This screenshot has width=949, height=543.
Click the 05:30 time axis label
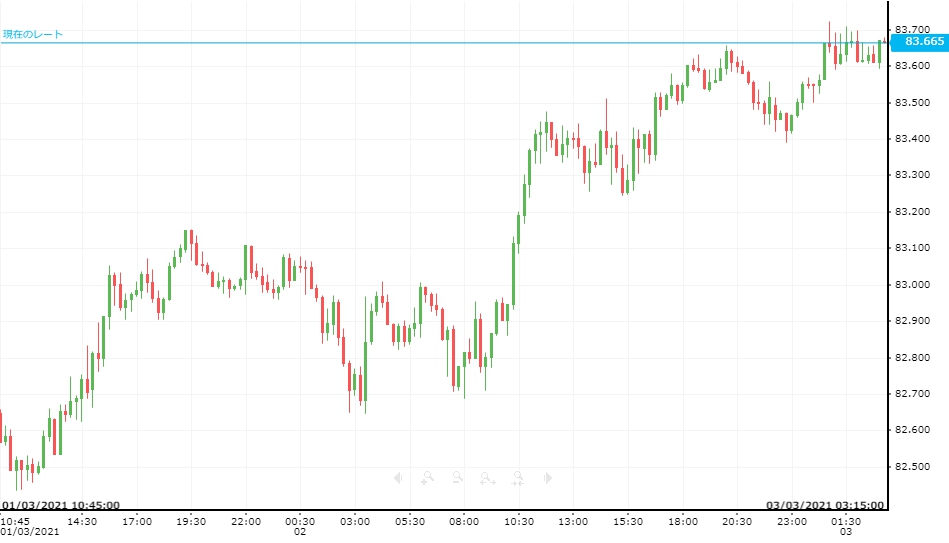click(x=410, y=521)
